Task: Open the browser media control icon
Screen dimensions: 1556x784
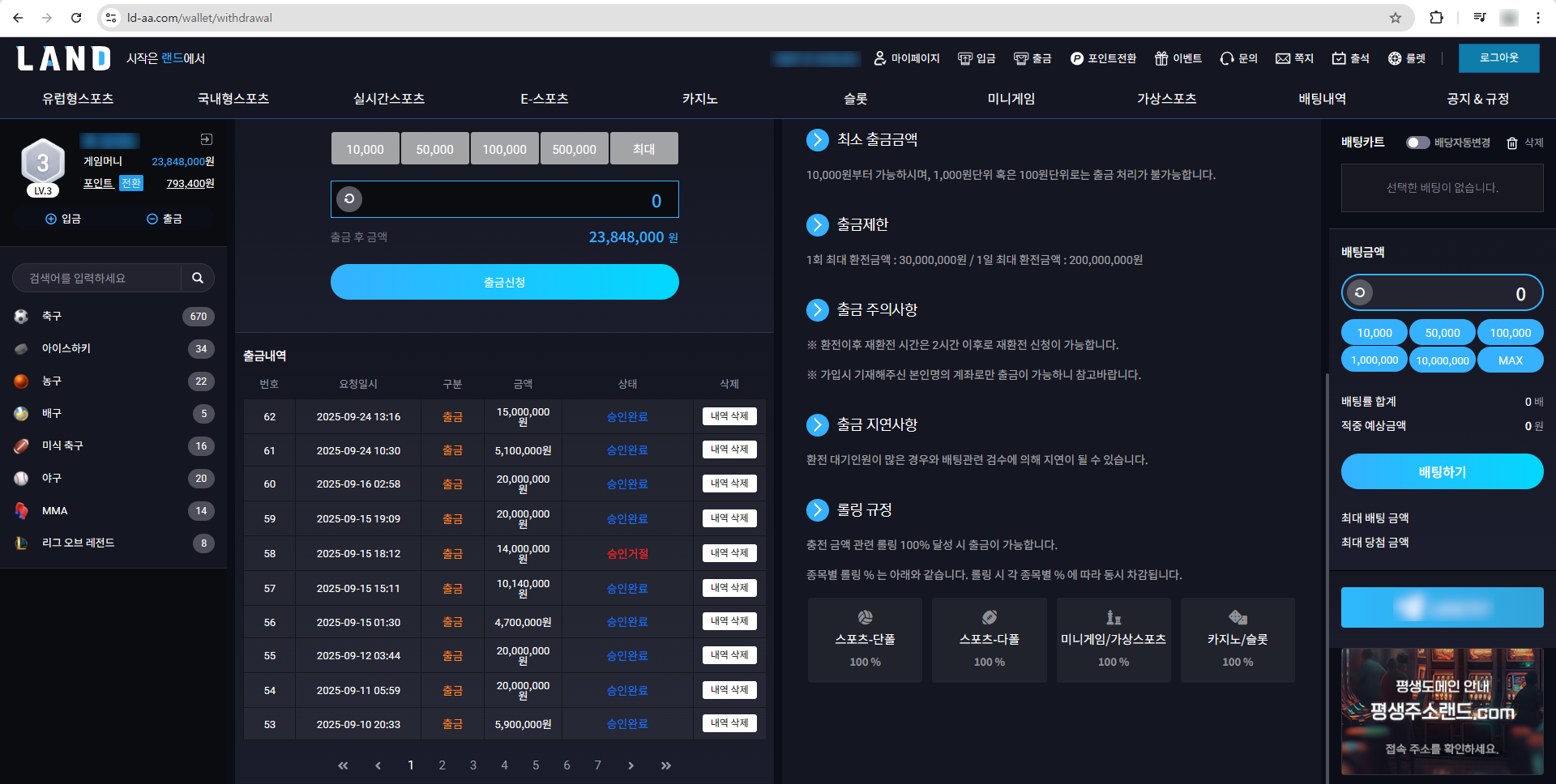Action: pyautogui.click(x=1480, y=18)
